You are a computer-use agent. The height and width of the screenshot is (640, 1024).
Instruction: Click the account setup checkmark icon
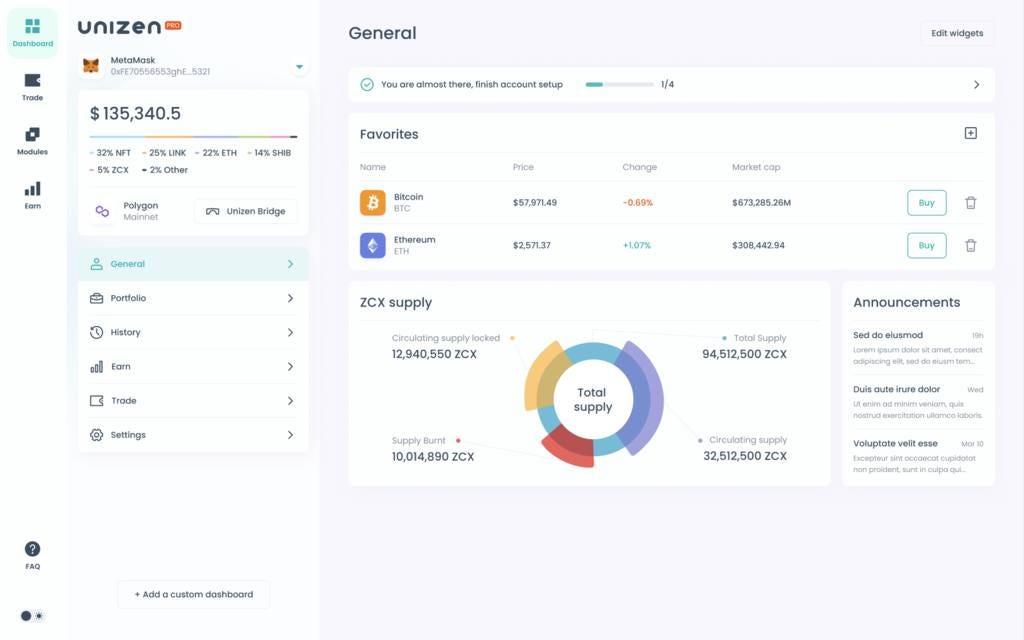coord(367,84)
